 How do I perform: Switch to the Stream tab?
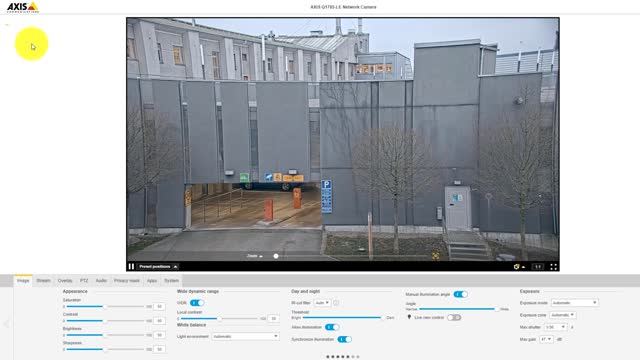pos(43,280)
